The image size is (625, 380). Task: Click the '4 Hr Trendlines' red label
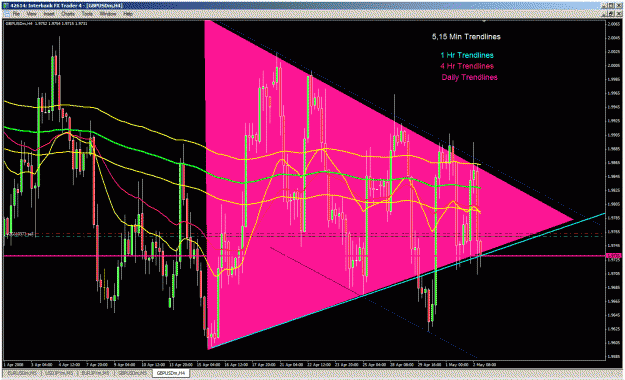click(x=467, y=66)
